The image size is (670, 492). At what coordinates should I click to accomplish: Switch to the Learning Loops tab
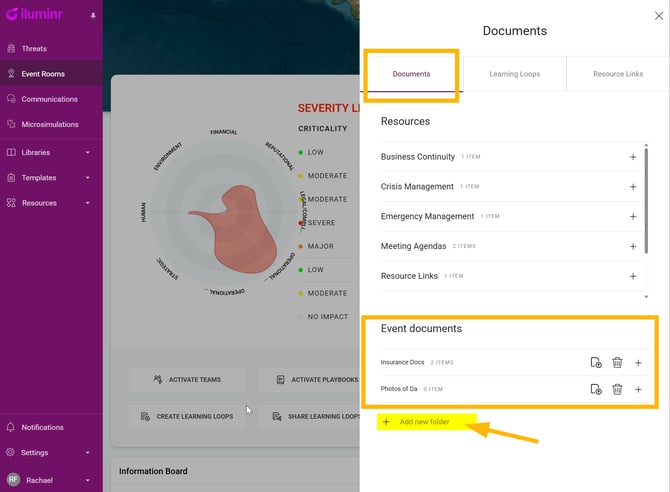(514, 74)
